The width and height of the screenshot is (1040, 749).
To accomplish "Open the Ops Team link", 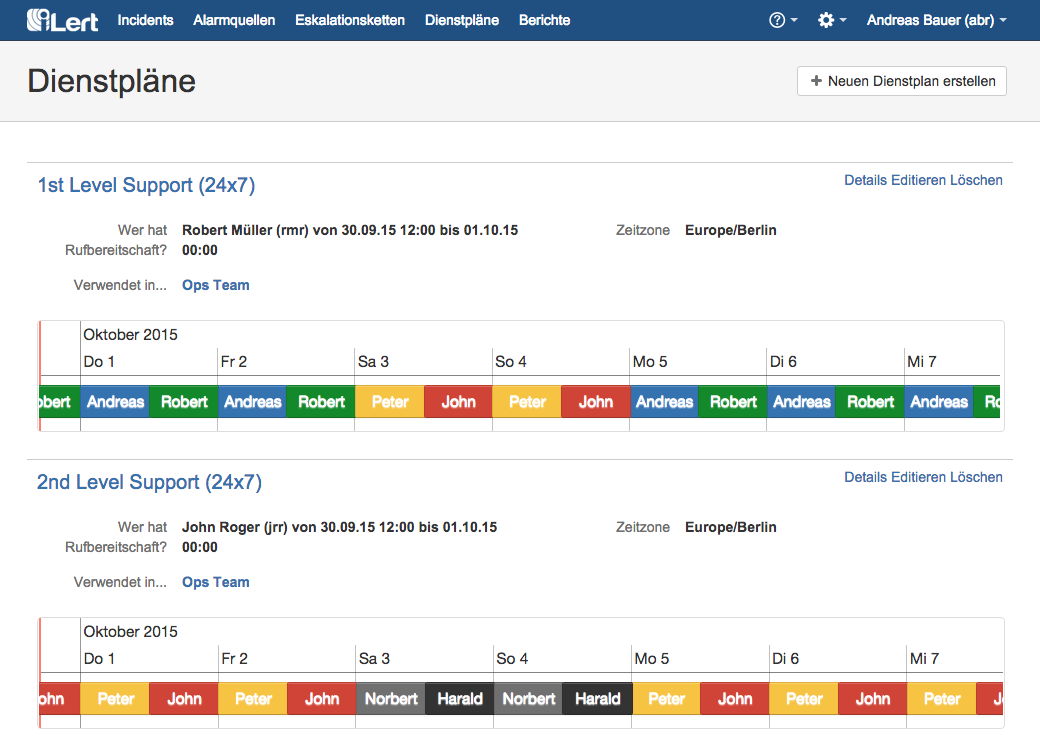I will tap(215, 284).
